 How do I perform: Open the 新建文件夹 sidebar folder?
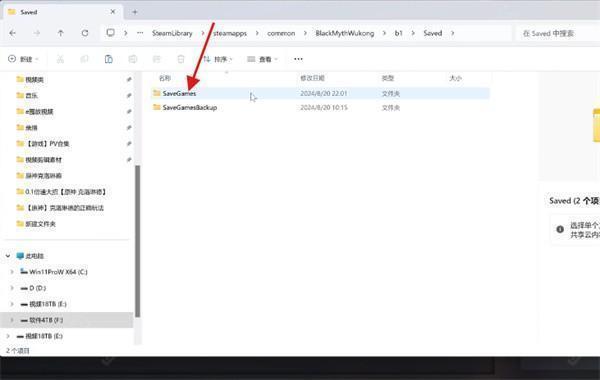pos(36,224)
